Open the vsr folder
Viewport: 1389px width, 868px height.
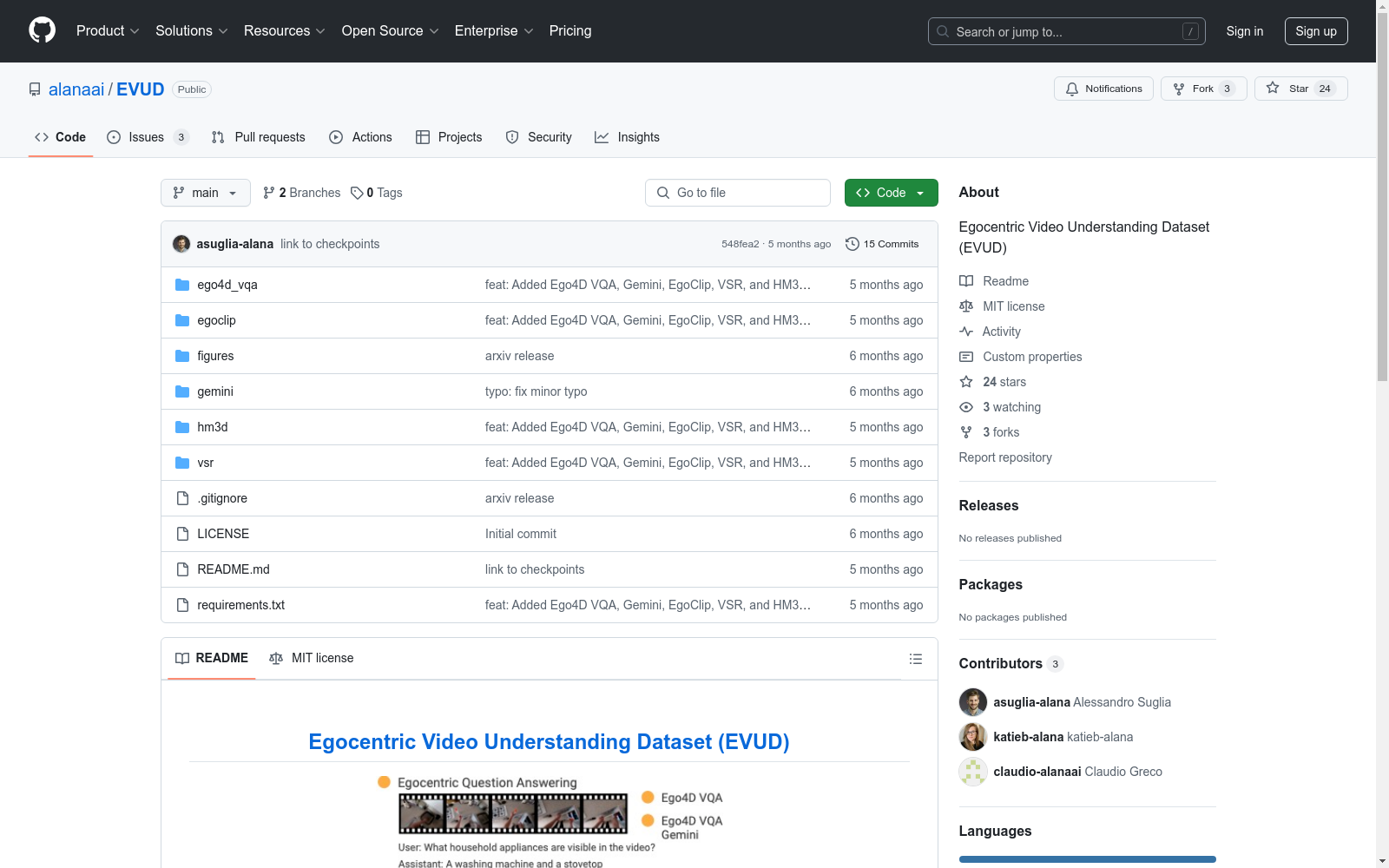point(205,463)
